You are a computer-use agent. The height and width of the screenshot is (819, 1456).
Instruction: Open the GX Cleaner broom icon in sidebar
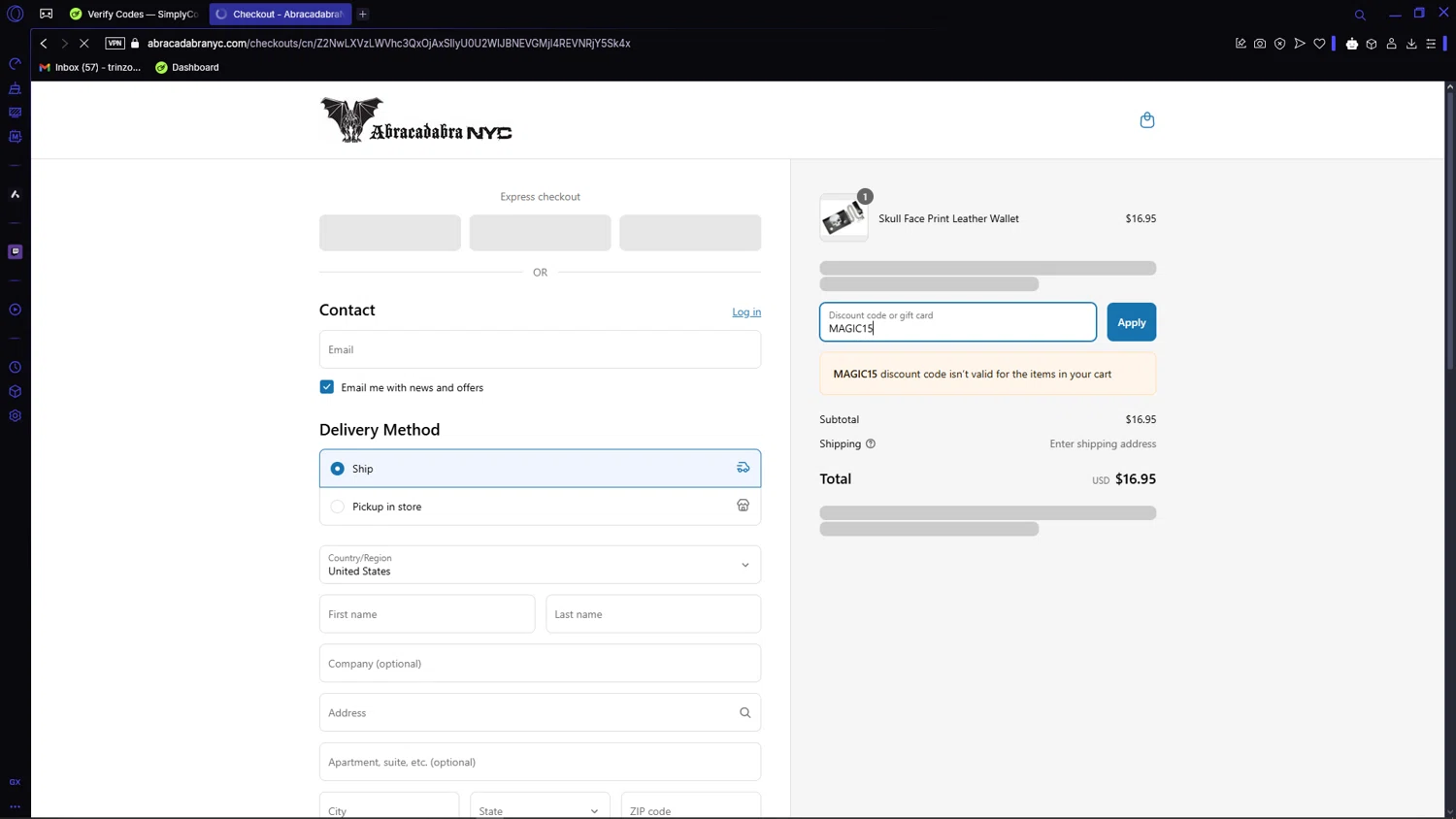coord(15,88)
